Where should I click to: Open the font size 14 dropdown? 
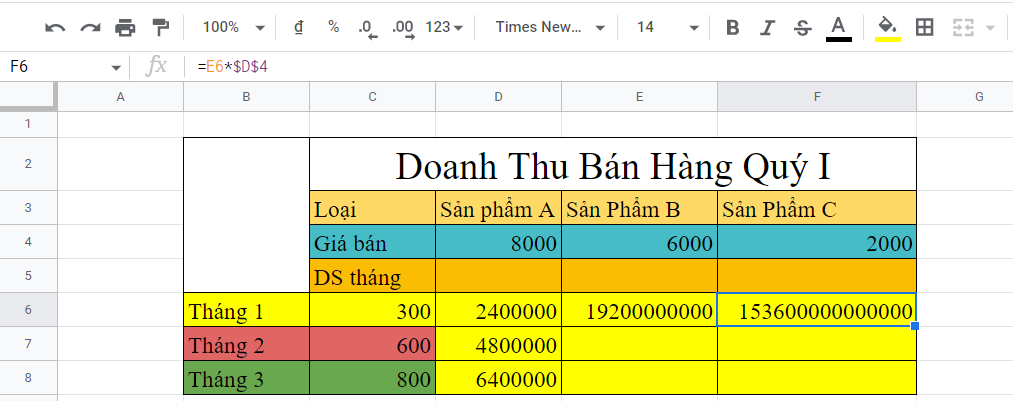tap(667, 27)
